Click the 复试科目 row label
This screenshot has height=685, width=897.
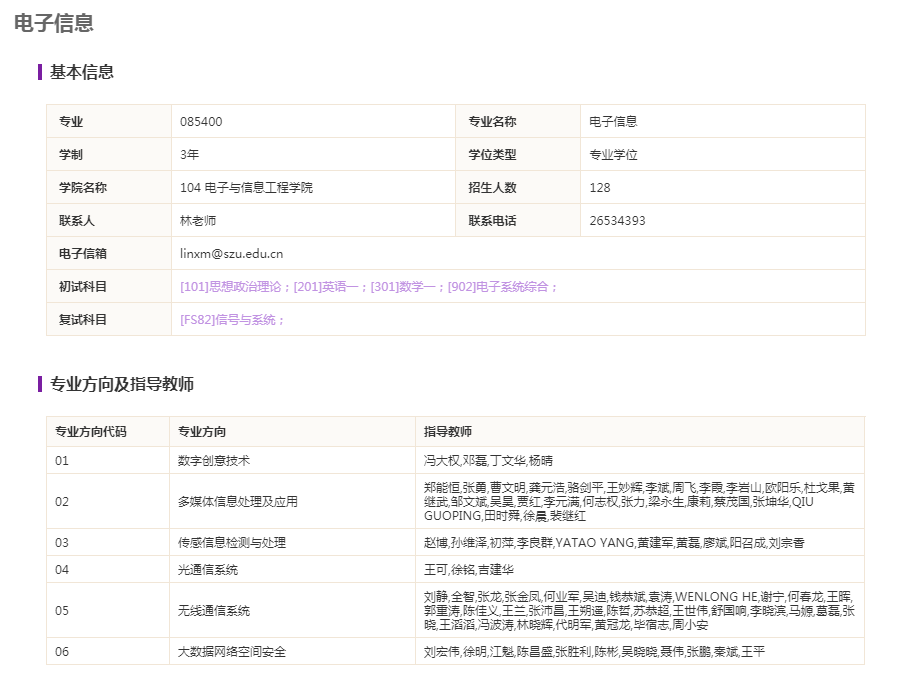coord(83,320)
